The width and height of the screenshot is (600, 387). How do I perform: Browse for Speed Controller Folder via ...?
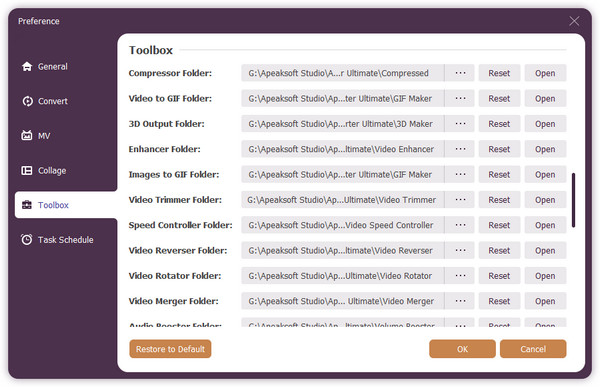click(460, 225)
